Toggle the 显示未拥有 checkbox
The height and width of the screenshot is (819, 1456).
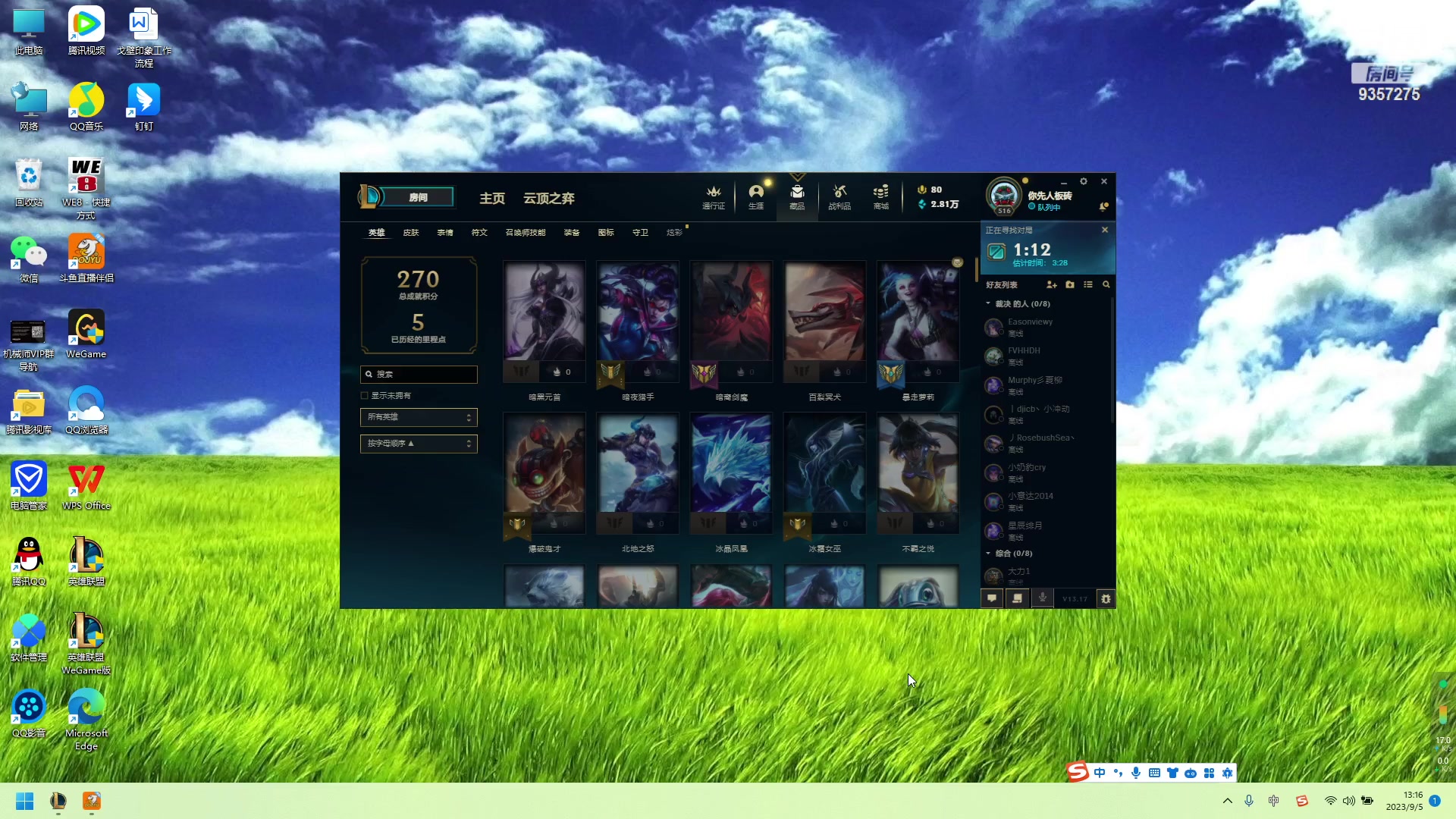pyautogui.click(x=365, y=396)
